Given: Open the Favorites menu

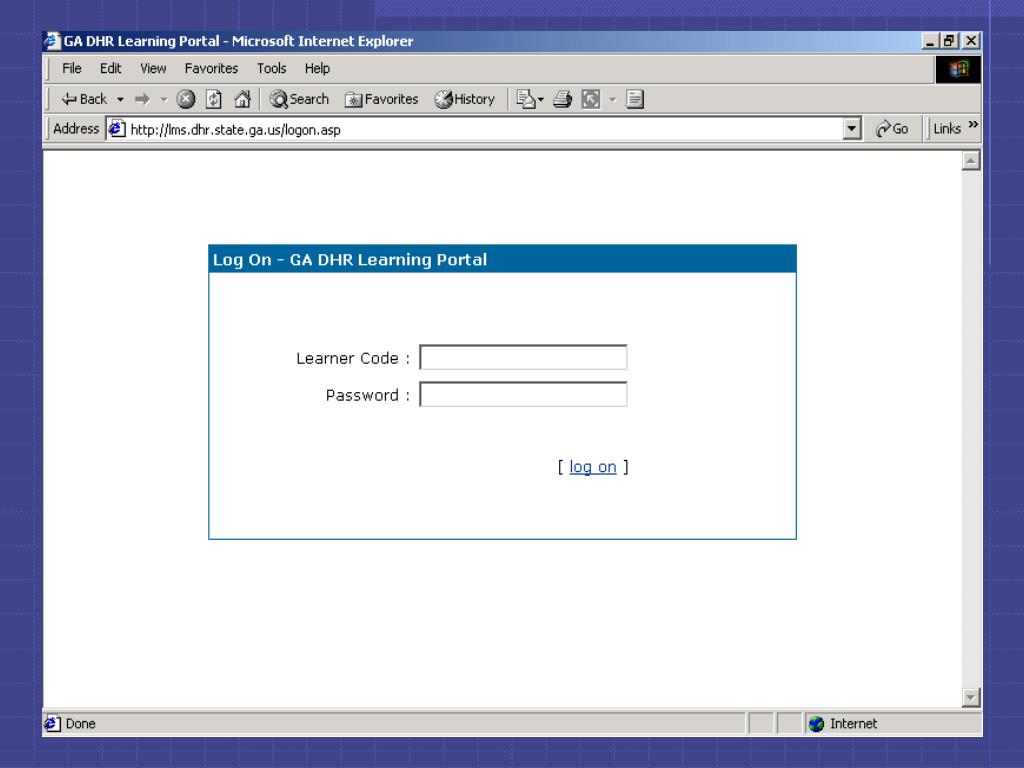Looking at the screenshot, I should click(x=211, y=69).
